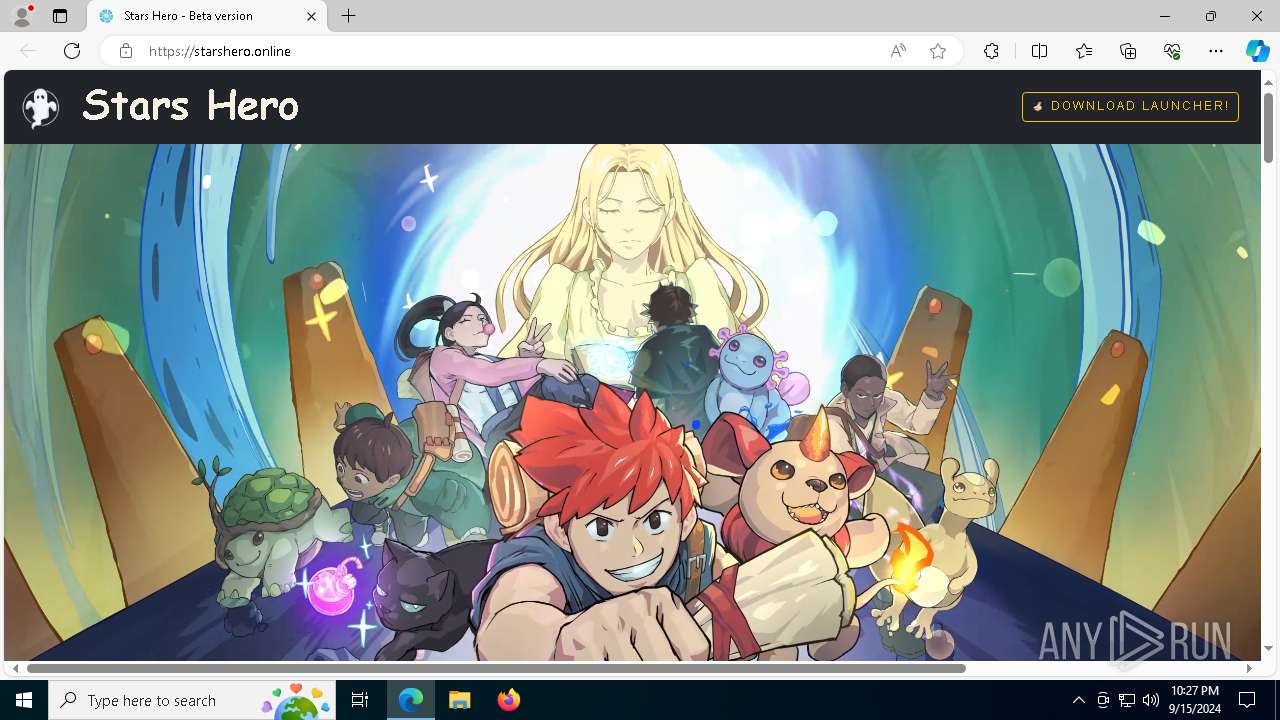This screenshot has width=1280, height=720.
Task: Open the Favorites list icon
Action: tap(1084, 51)
